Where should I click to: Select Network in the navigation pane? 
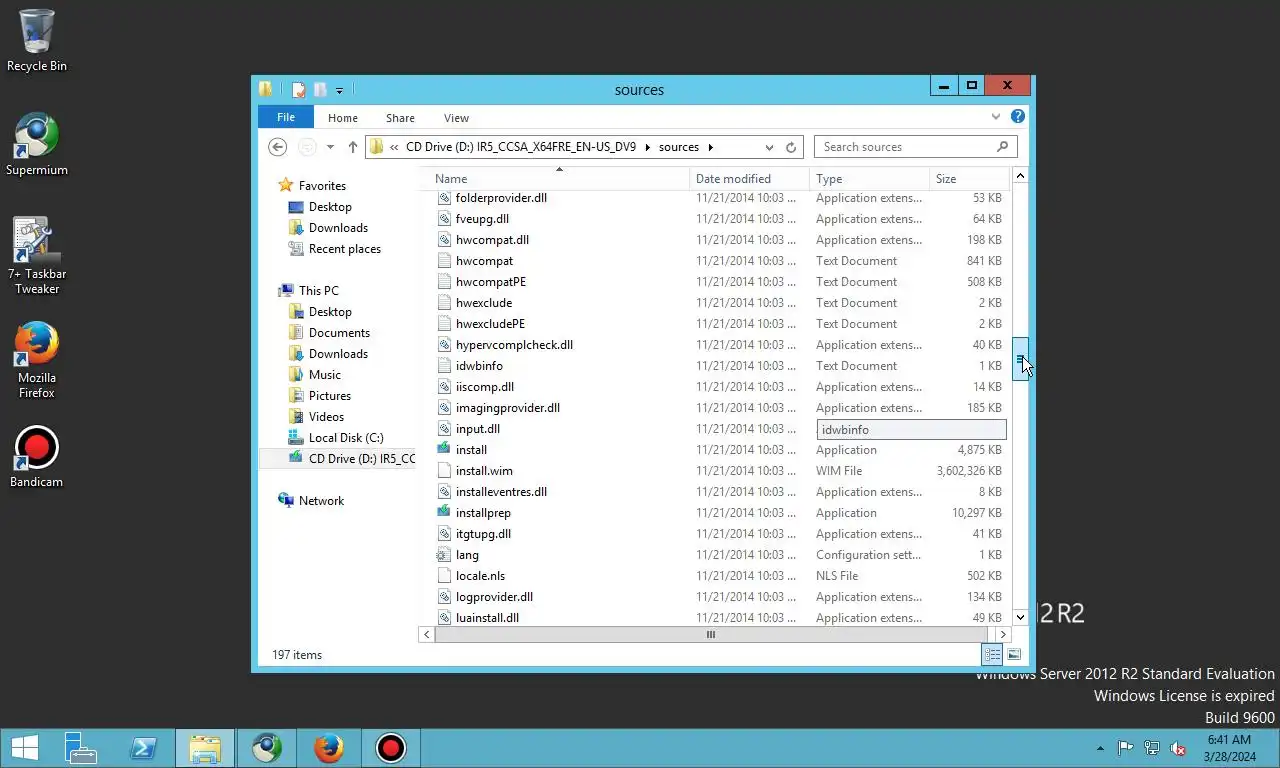[x=321, y=501]
